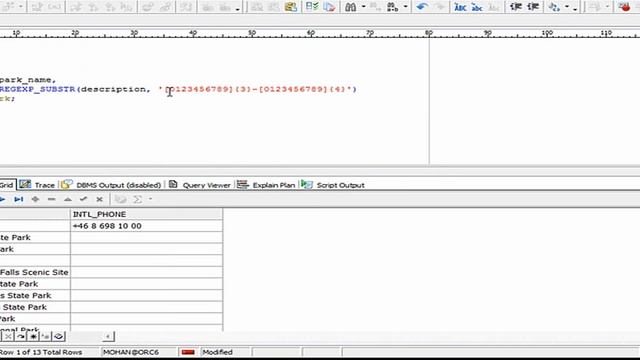The height and width of the screenshot is (360, 640).
Task: Click the horizontal scroll arrow under the grid
Action: click(108, 336)
